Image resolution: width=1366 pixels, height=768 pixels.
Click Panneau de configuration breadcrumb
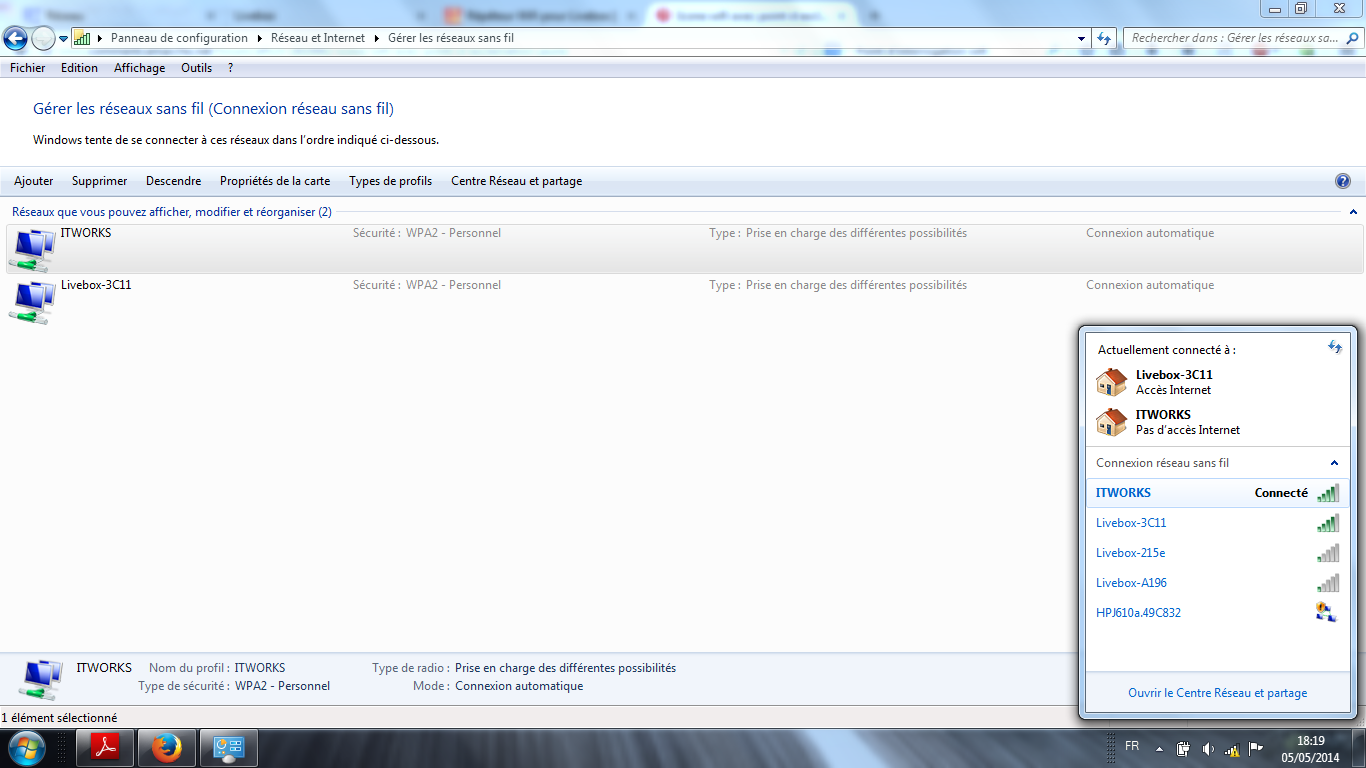coord(179,38)
